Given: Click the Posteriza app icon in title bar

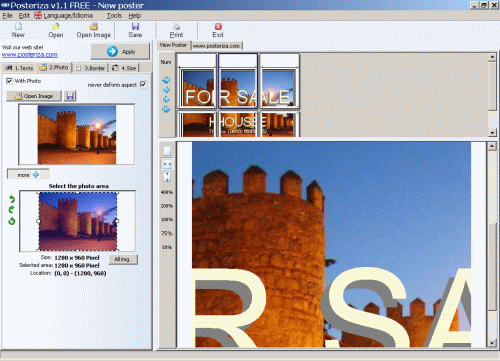Looking at the screenshot, I should click(5, 5).
